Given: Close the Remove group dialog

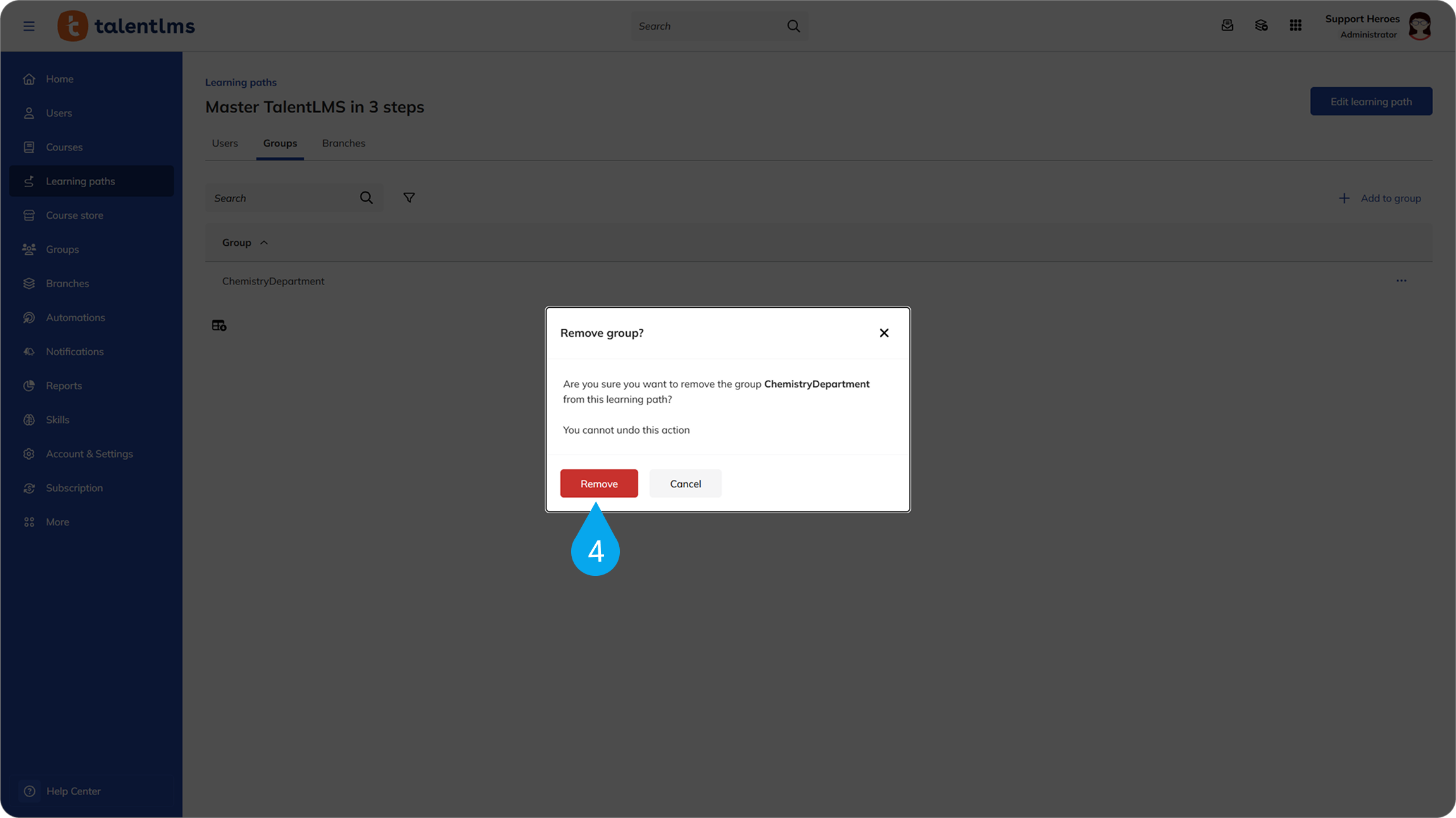Looking at the screenshot, I should coord(884,333).
